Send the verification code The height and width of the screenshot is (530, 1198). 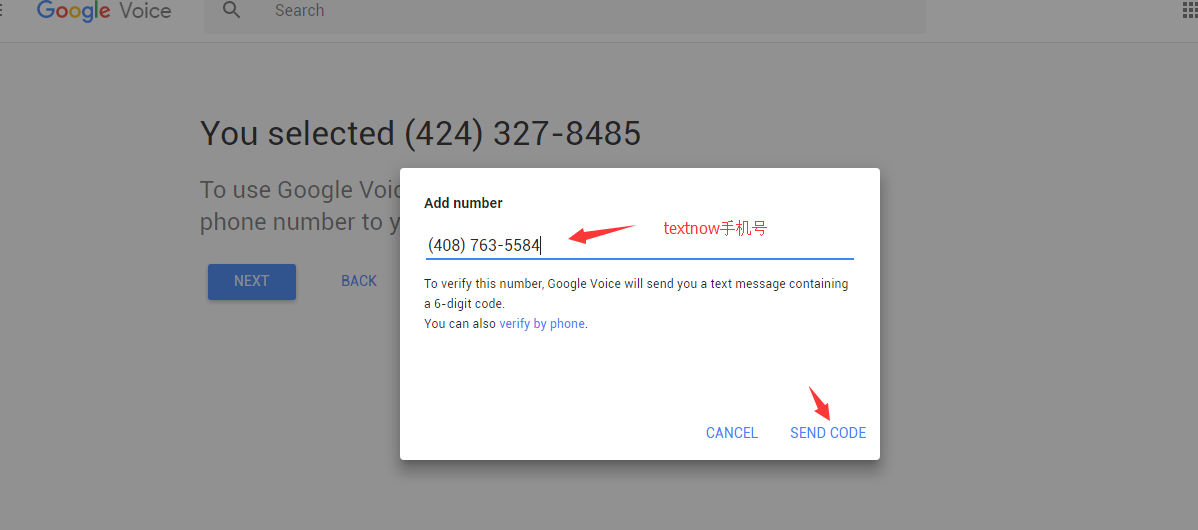pos(828,433)
